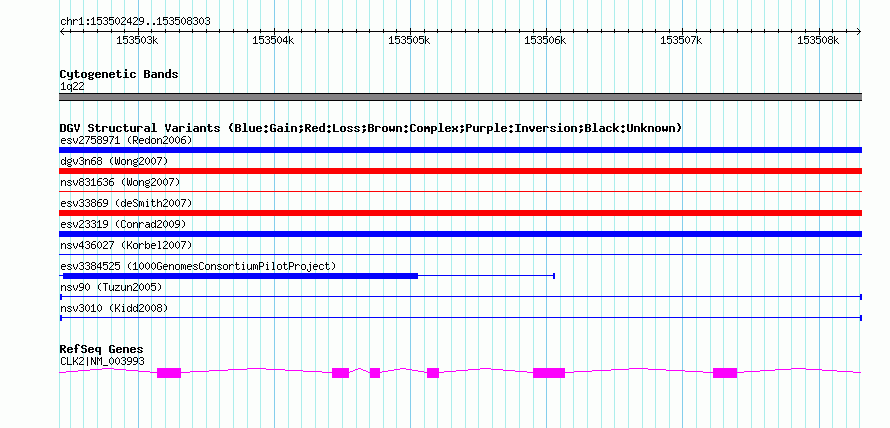
Task: Click the 1q22 band label
Action: (72, 87)
